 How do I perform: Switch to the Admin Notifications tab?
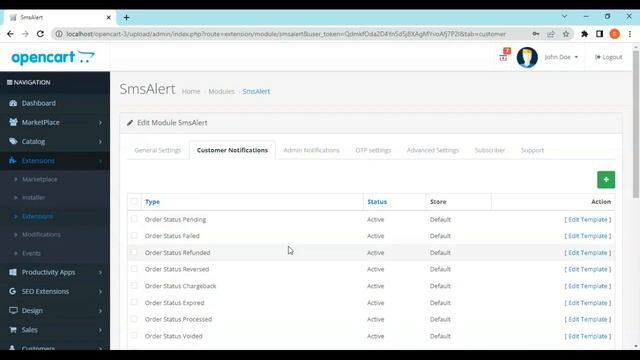[311, 150]
